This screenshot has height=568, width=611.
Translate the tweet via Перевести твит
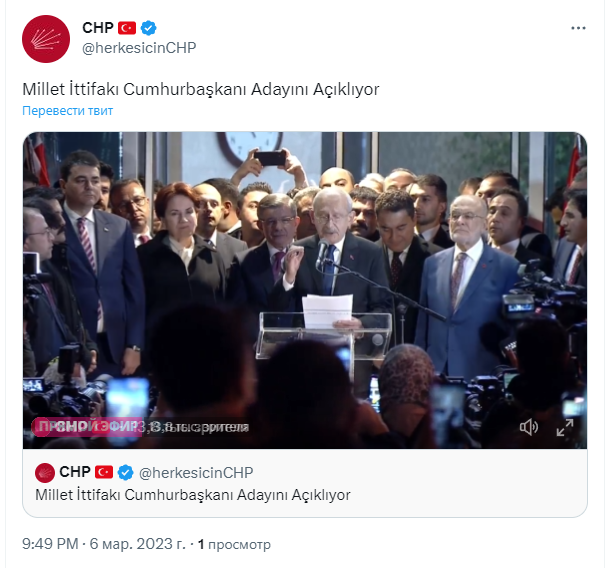(x=67, y=111)
